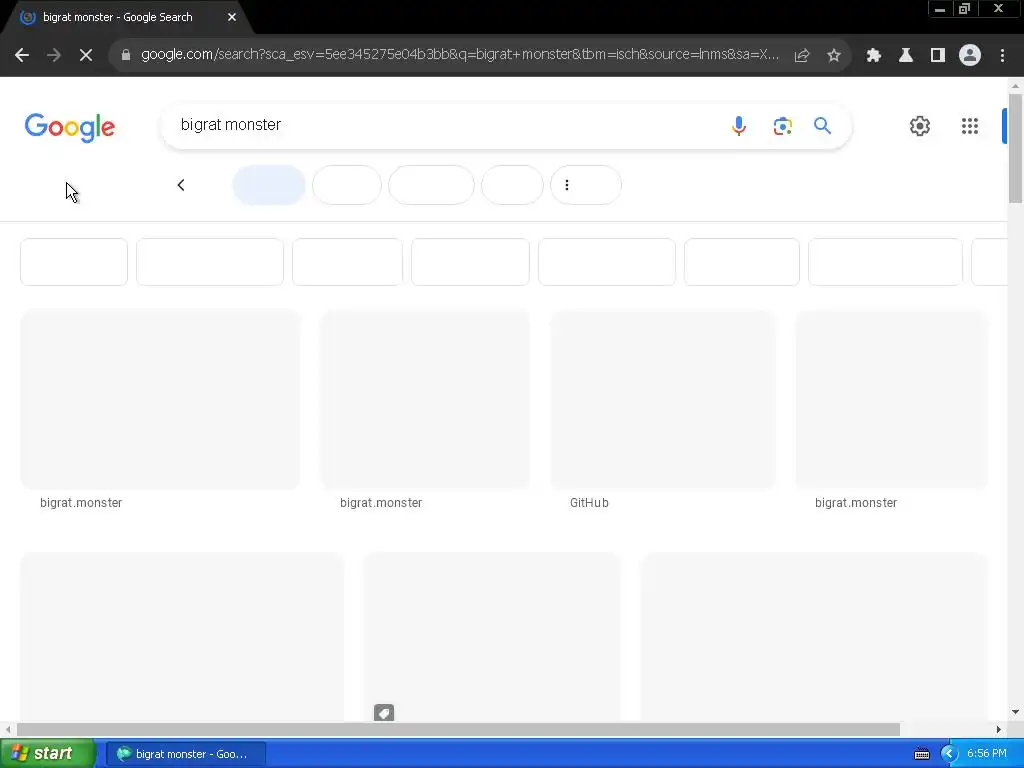Open Google quick settings gear

tap(920, 126)
